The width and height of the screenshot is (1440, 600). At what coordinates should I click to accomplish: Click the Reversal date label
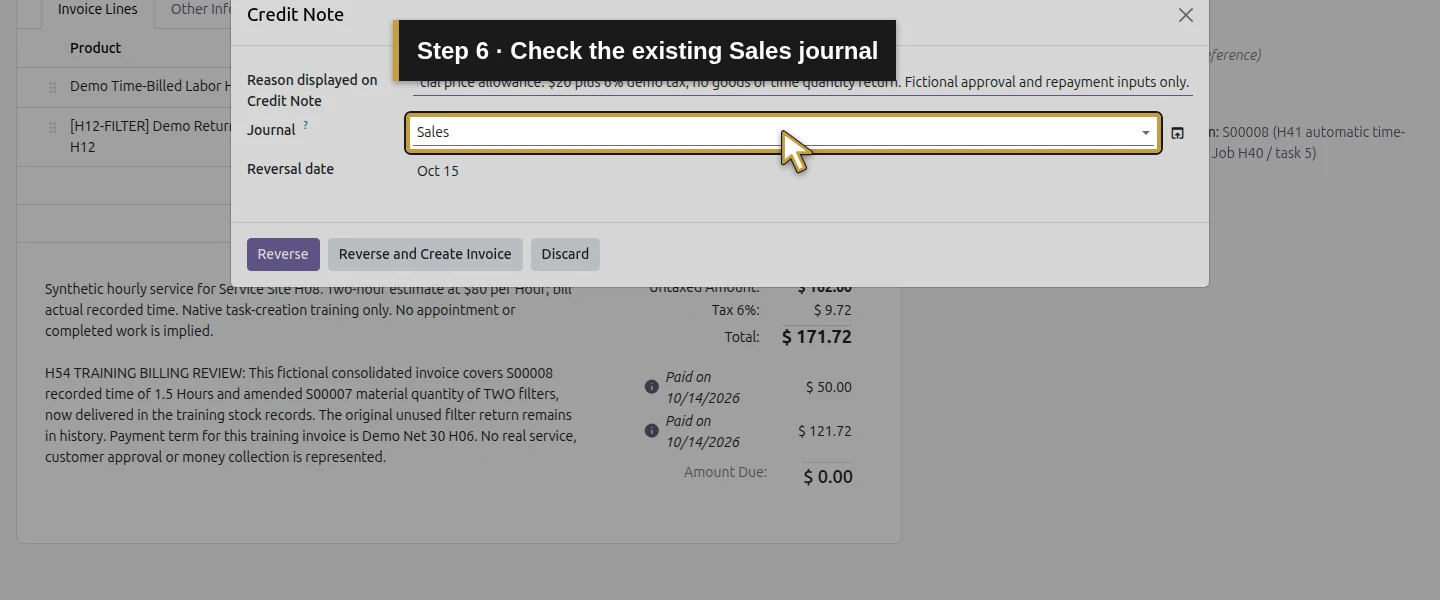[290, 169]
